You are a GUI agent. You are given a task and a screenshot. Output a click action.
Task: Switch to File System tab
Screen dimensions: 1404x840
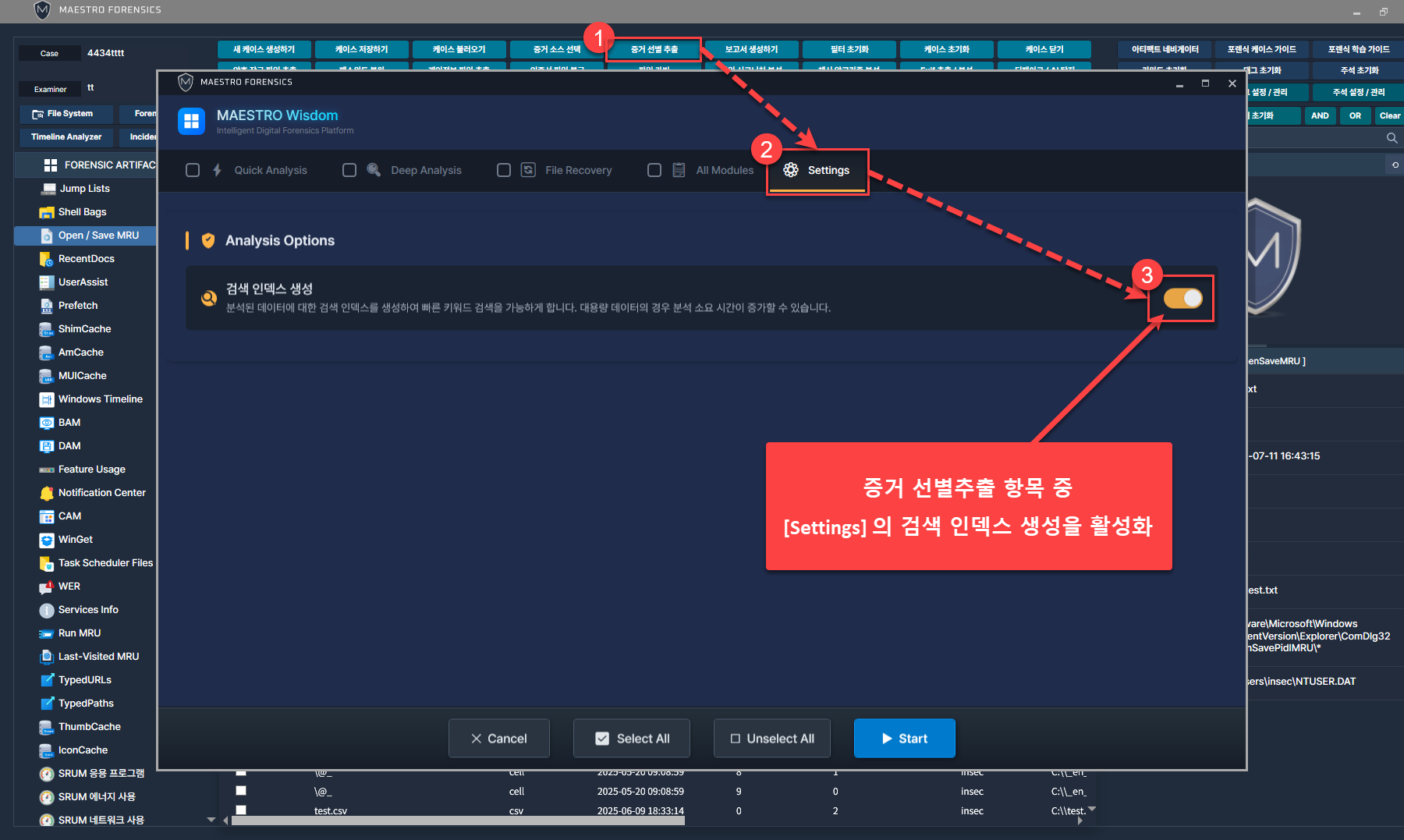[66, 114]
